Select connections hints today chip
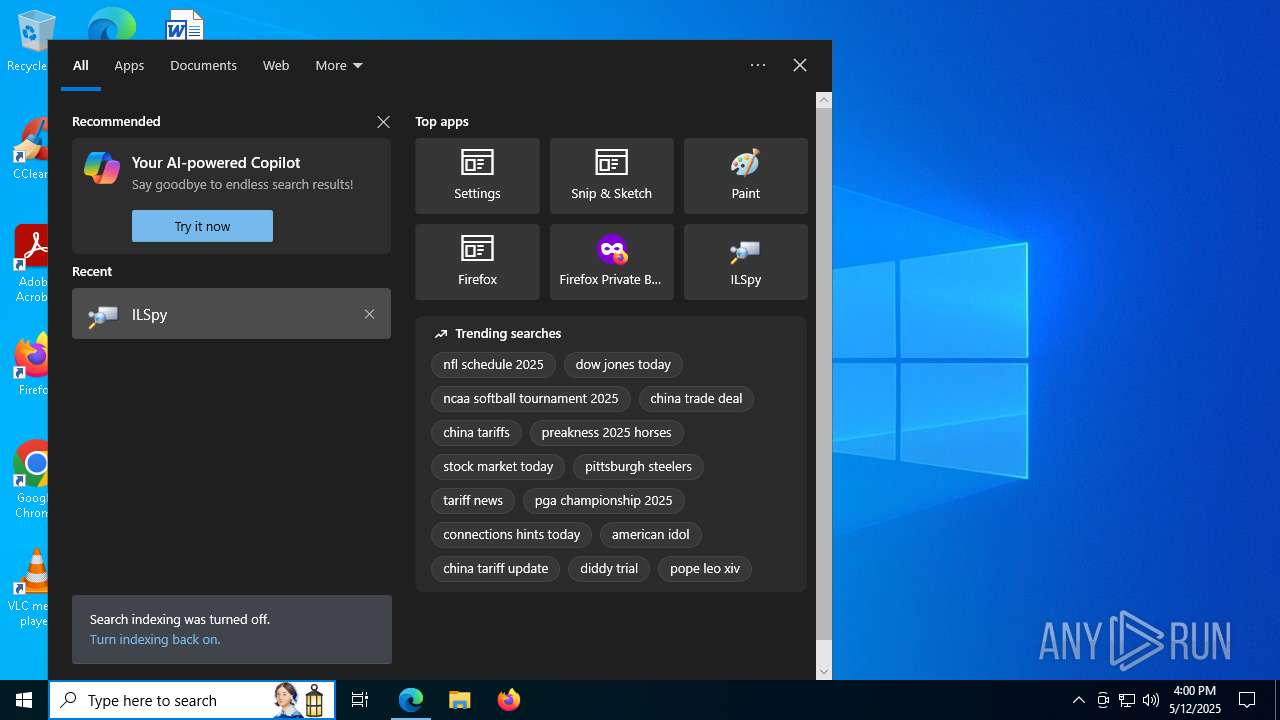The height and width of the screenshot is (720, 1280). click(511, 535)
